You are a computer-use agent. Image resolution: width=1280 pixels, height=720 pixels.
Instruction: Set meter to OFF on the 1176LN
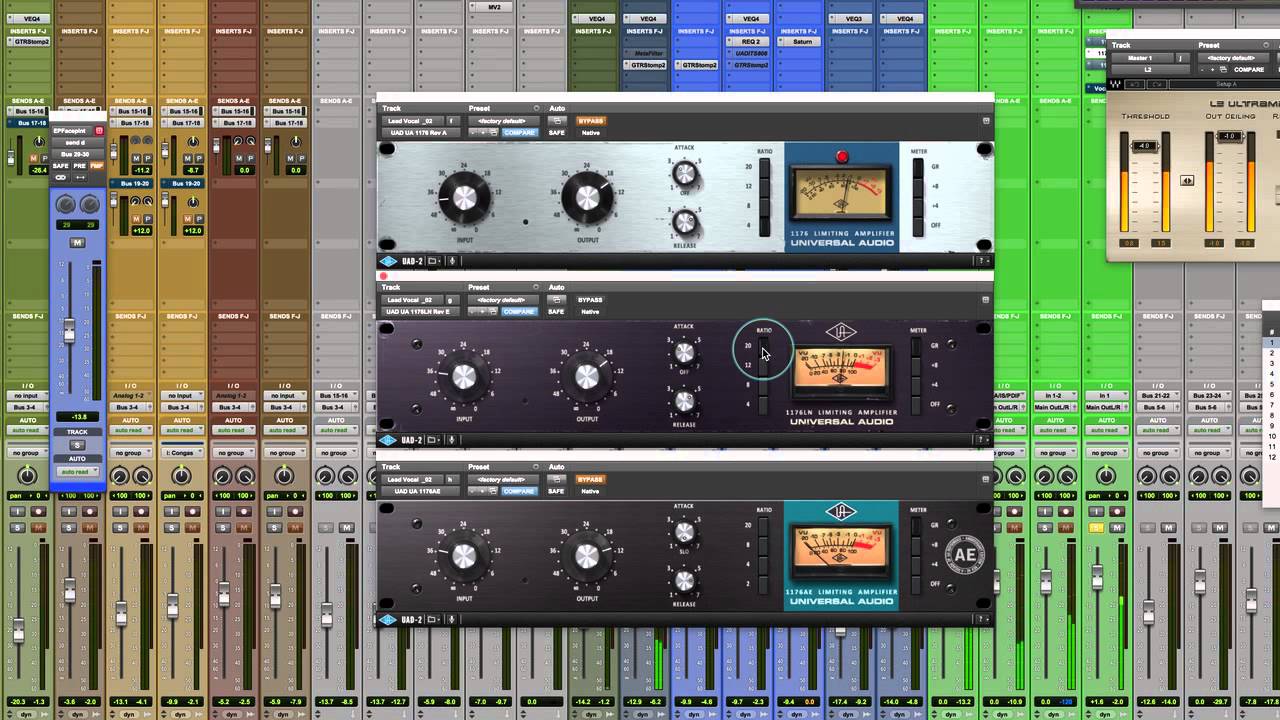[918, 404]
